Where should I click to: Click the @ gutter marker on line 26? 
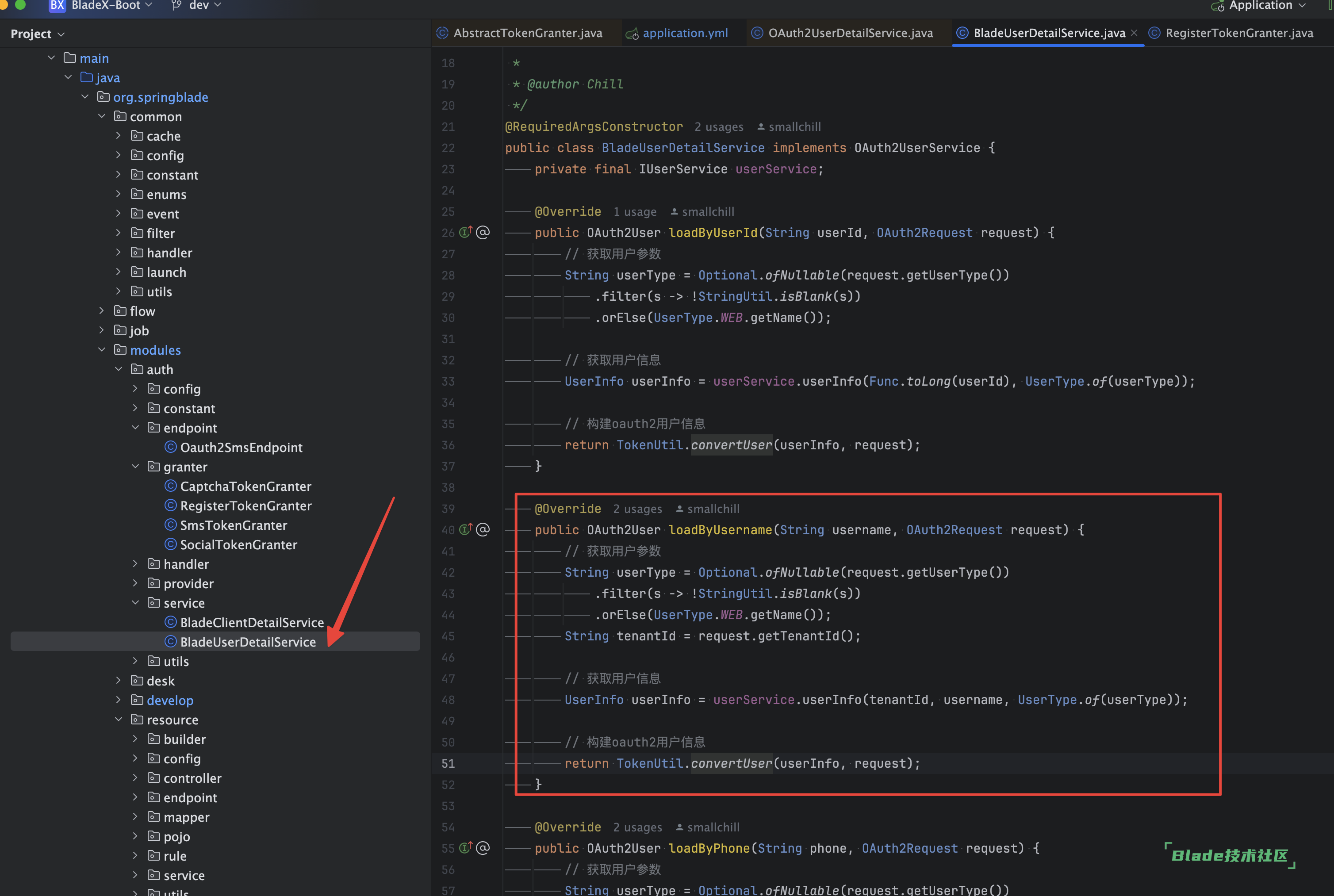(x=483, y=232)
